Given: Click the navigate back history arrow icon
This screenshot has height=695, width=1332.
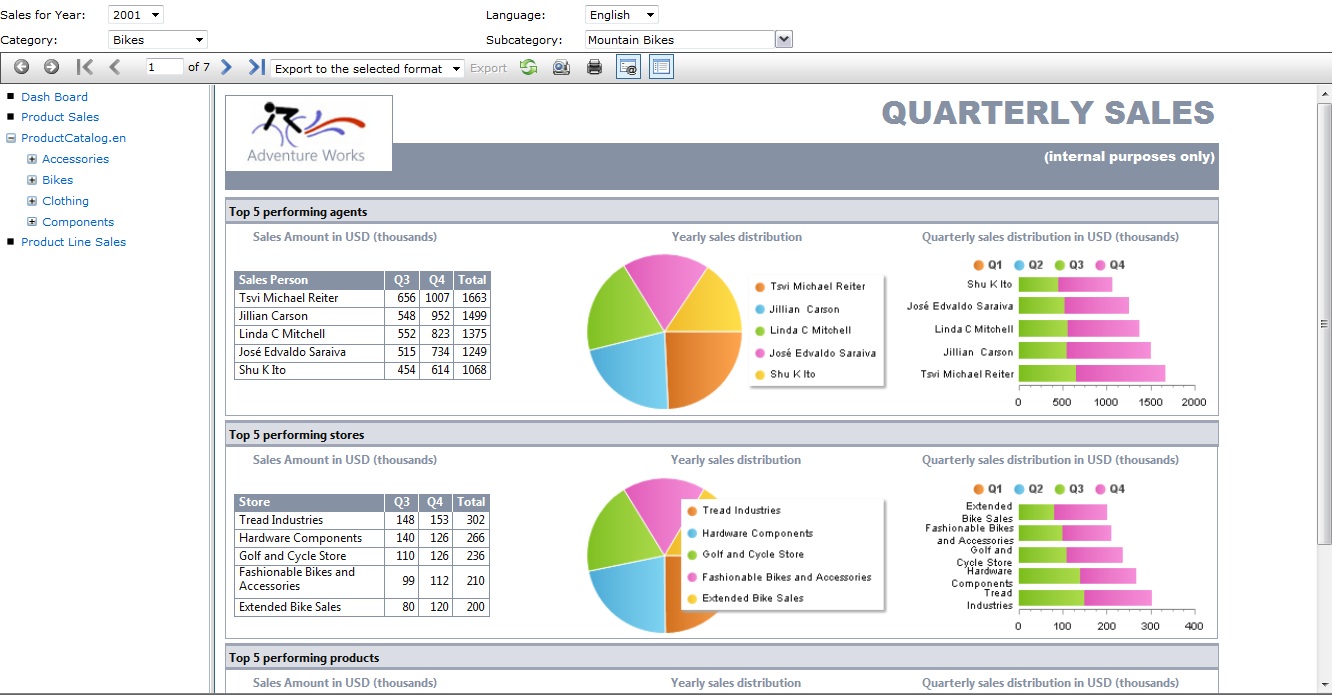Looking at the screenshot, I should point(21,67).
